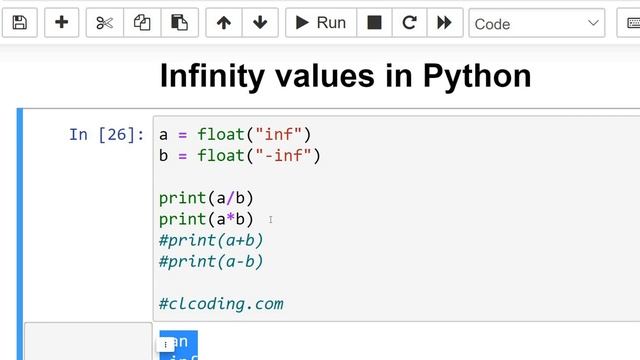Place cursor on the a = float("inf") line

(x=235, y=134)
